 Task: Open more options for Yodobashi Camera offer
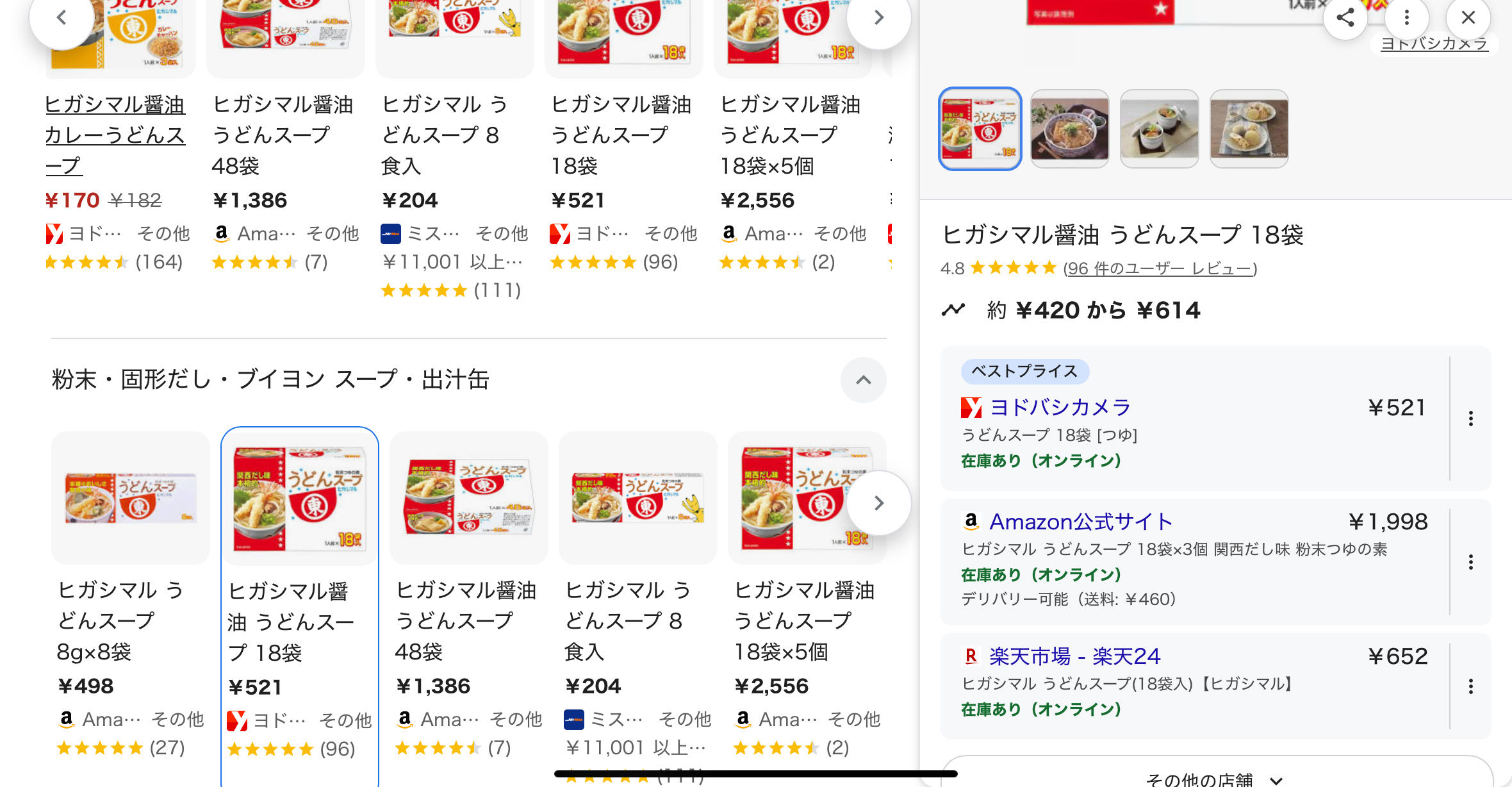(1470, 419)
